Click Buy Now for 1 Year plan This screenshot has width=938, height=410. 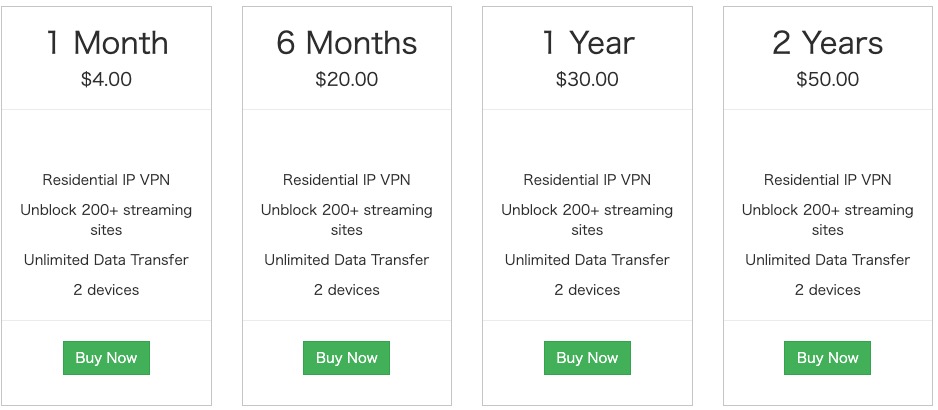(x=587, y=358)
